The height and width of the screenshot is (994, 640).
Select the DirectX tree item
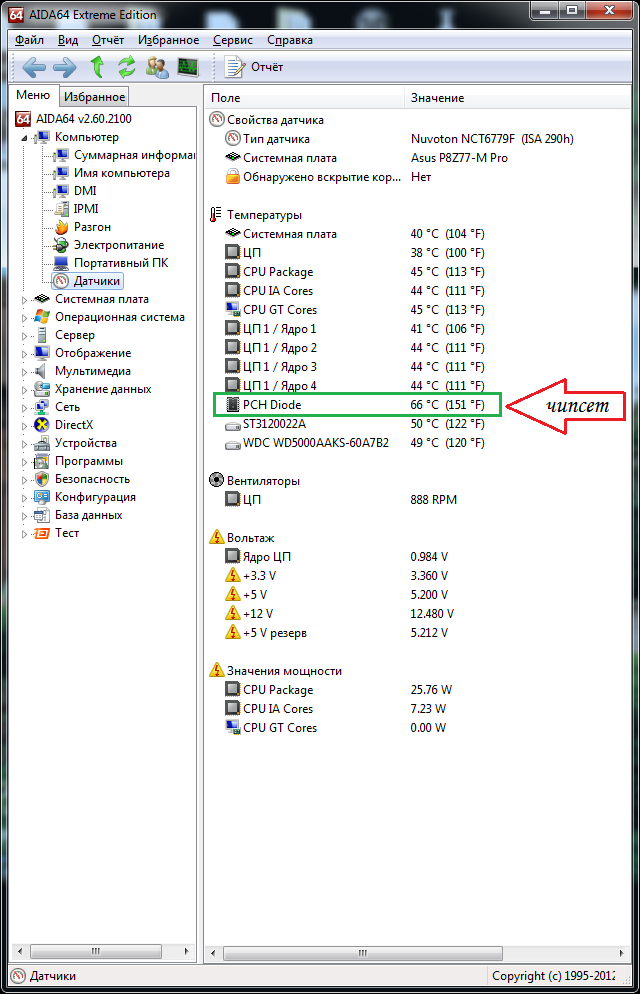point(73,425)
